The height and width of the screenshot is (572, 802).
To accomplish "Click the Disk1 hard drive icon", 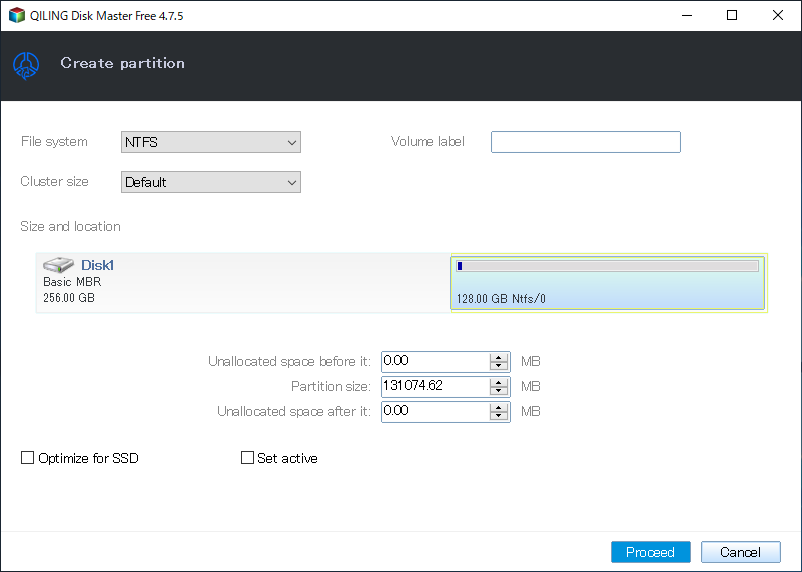I will [x=58, y=265].
